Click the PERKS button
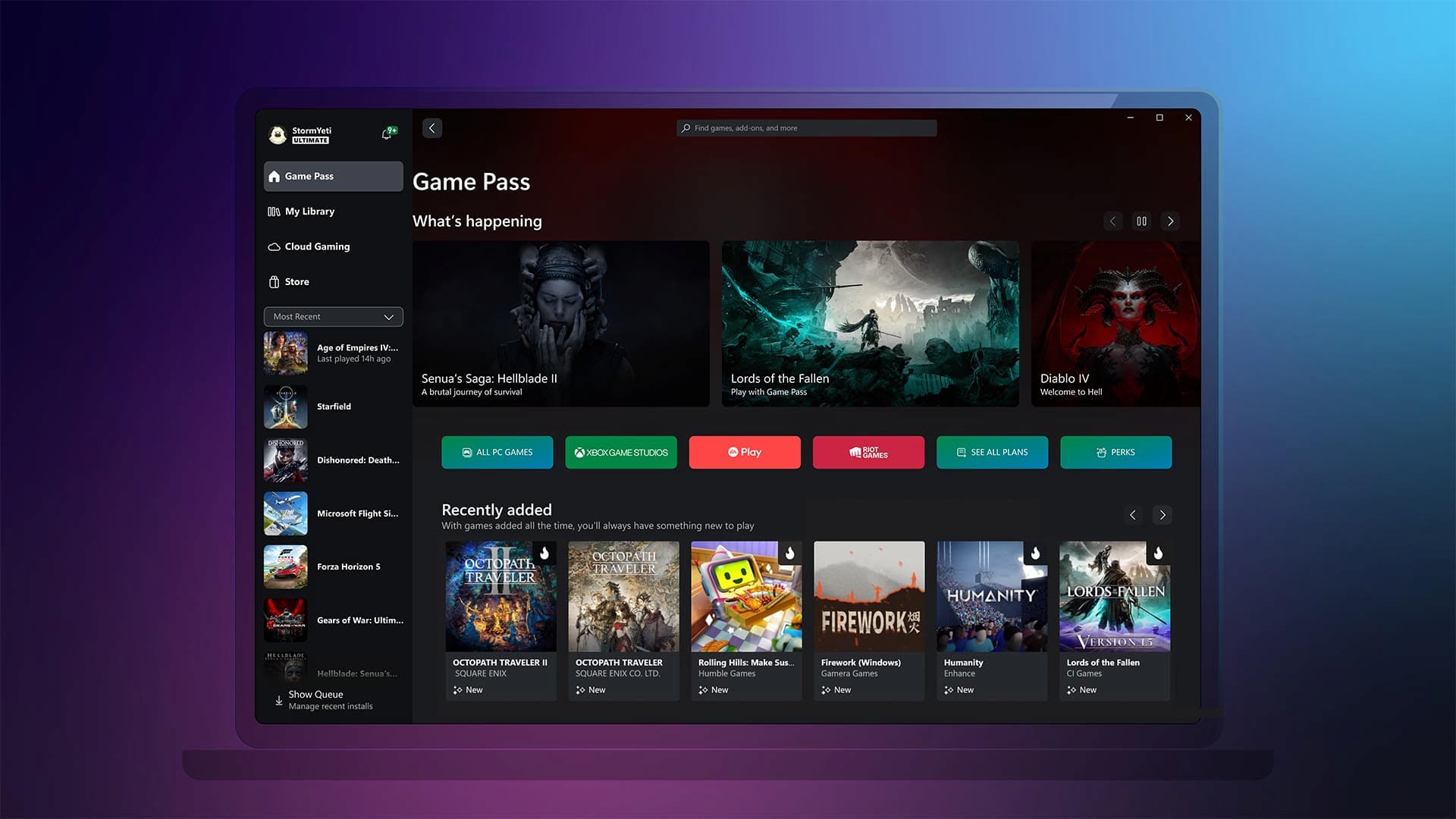The image size is (1456, 819). [x=1116, y=452]
